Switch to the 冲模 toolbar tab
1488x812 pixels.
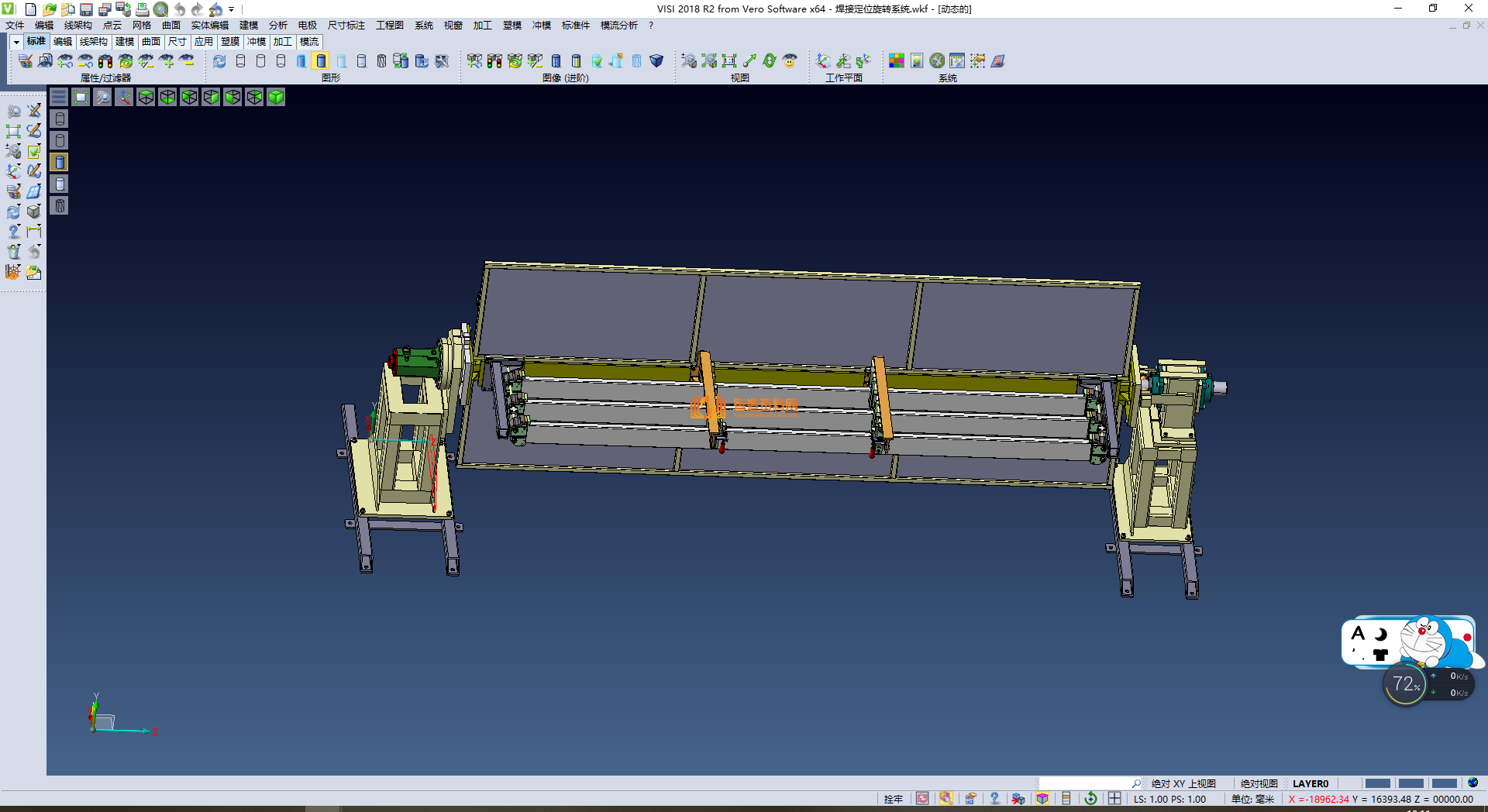[x=256, y=42]
